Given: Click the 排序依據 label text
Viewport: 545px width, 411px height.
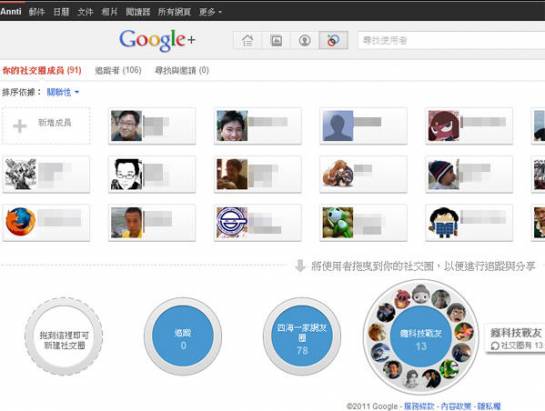Looking at the screenshot, I should point(21,92).
